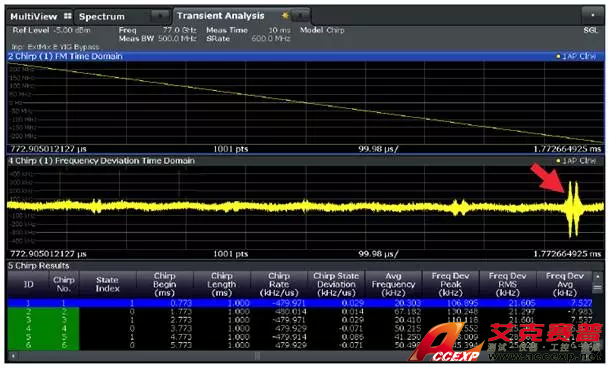Select the FM Time Domain window title bar

306,56
